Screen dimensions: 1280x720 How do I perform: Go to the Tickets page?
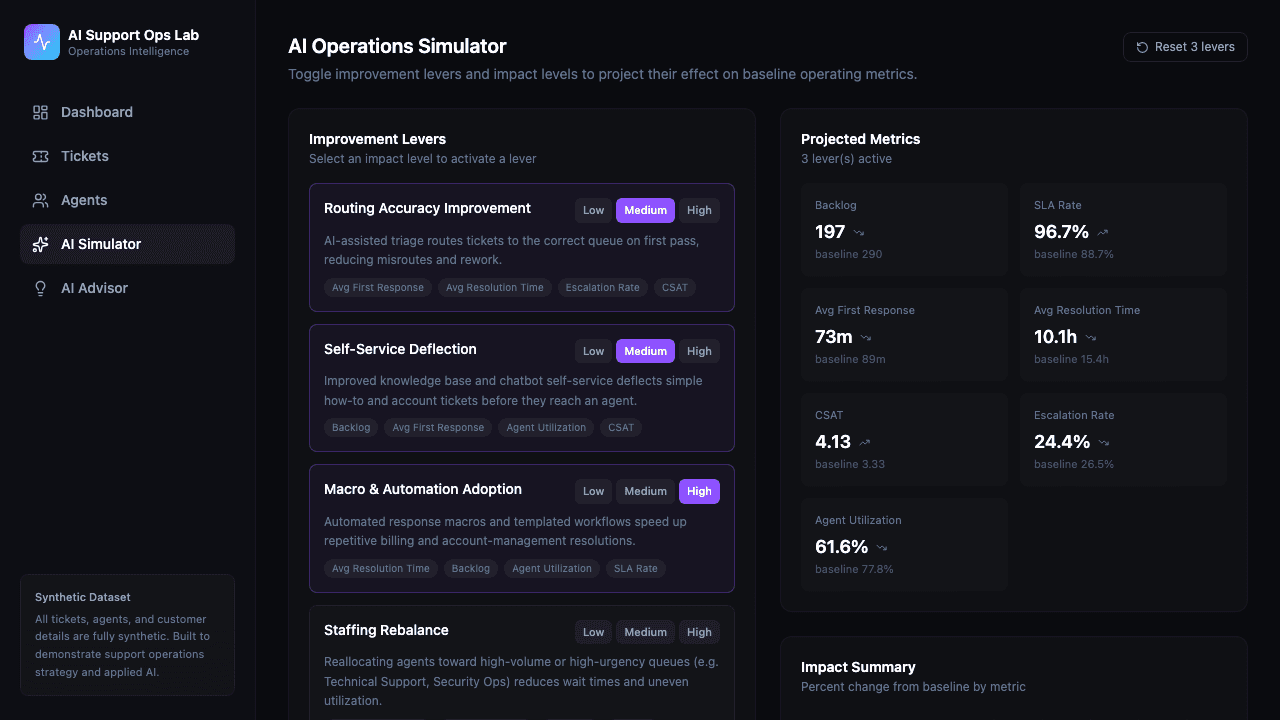(128, 156)
